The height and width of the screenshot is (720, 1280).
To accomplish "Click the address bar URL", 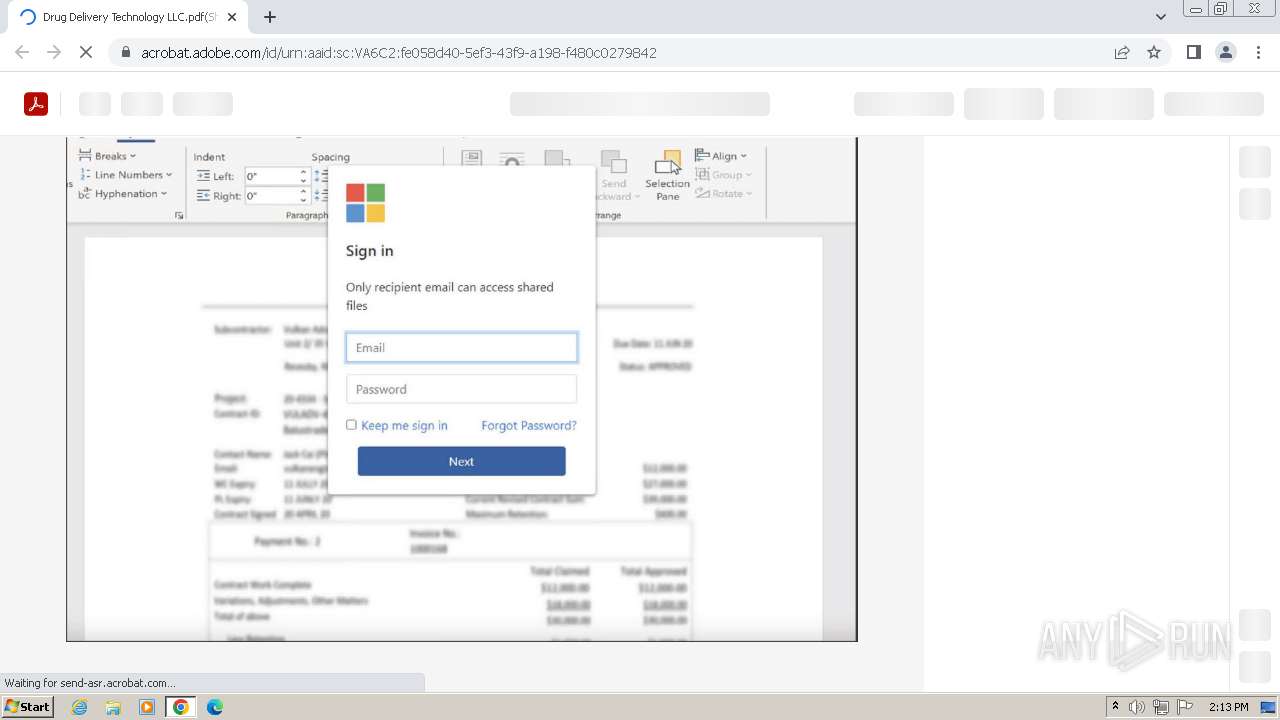I will [398, 53].
